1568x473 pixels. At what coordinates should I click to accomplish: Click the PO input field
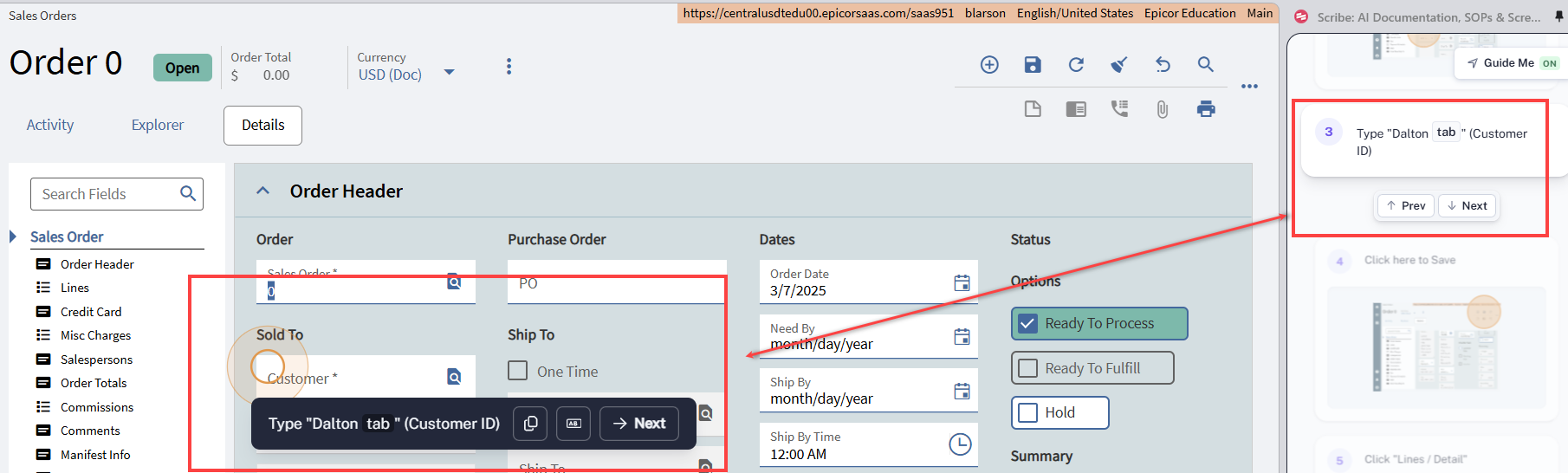pos(617,282)
